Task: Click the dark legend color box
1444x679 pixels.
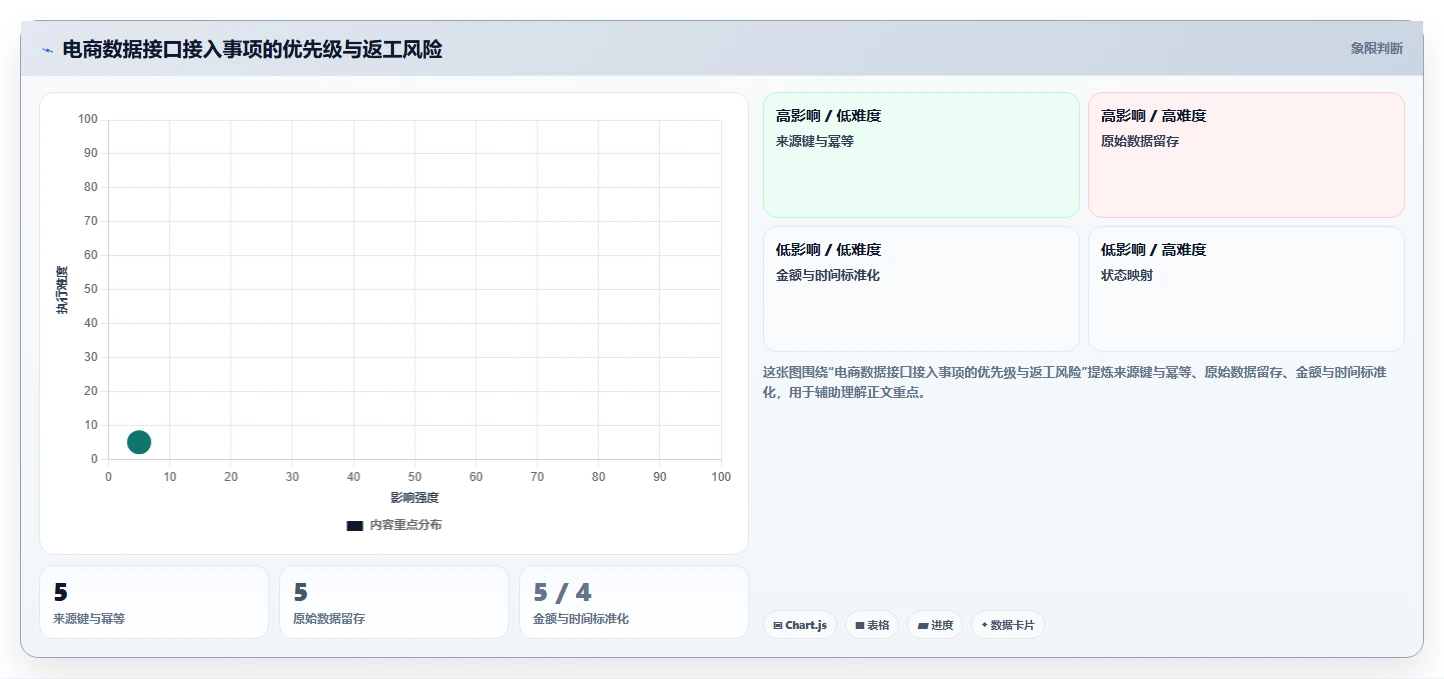Action: coord(355,526)
